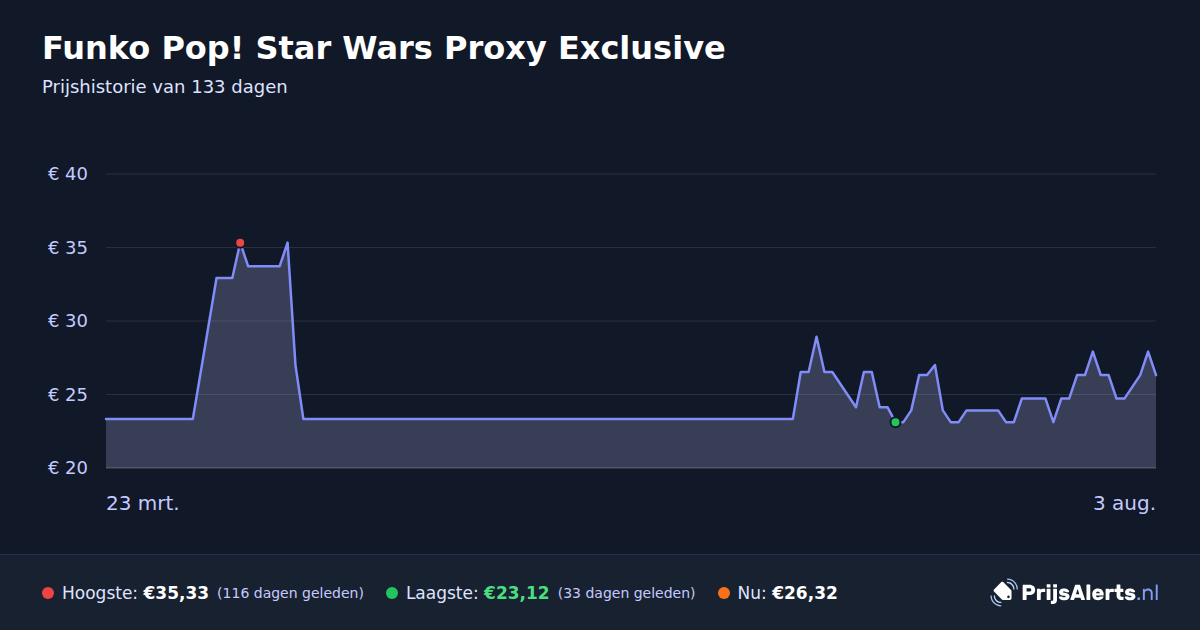
Task: Select the Hoogste price €35,33 value
Action: [x=176, y=593]
